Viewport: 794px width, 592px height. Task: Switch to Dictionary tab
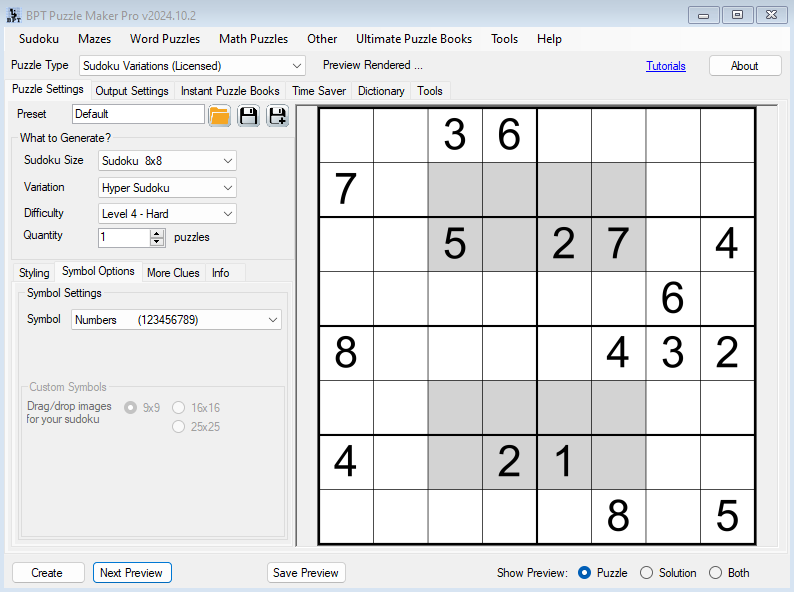point(381,91)
